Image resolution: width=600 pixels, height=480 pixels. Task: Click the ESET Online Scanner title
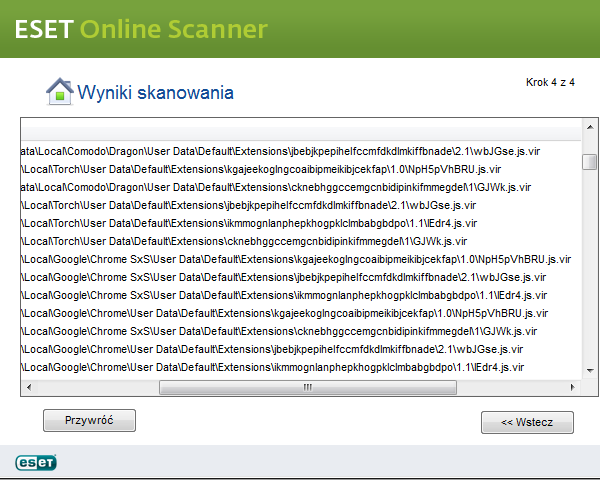(141, 29)
